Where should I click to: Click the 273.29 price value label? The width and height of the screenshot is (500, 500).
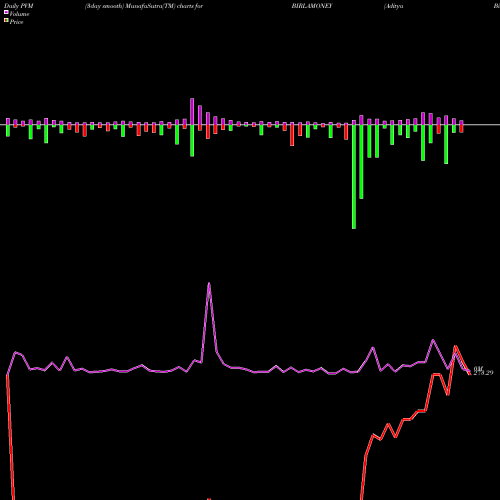[483, 373]
